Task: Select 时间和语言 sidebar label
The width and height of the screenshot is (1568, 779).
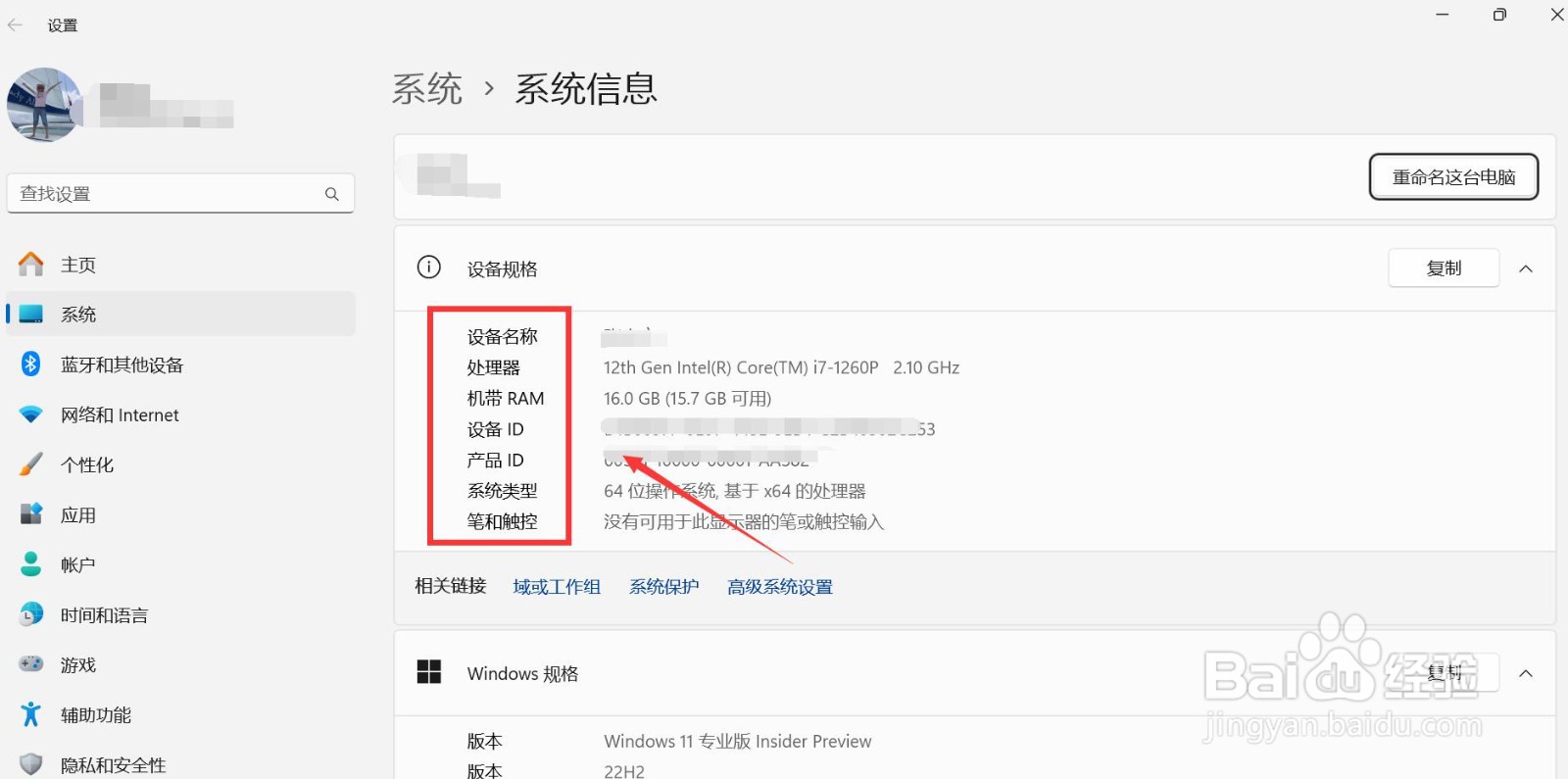Action: point(105,615)
